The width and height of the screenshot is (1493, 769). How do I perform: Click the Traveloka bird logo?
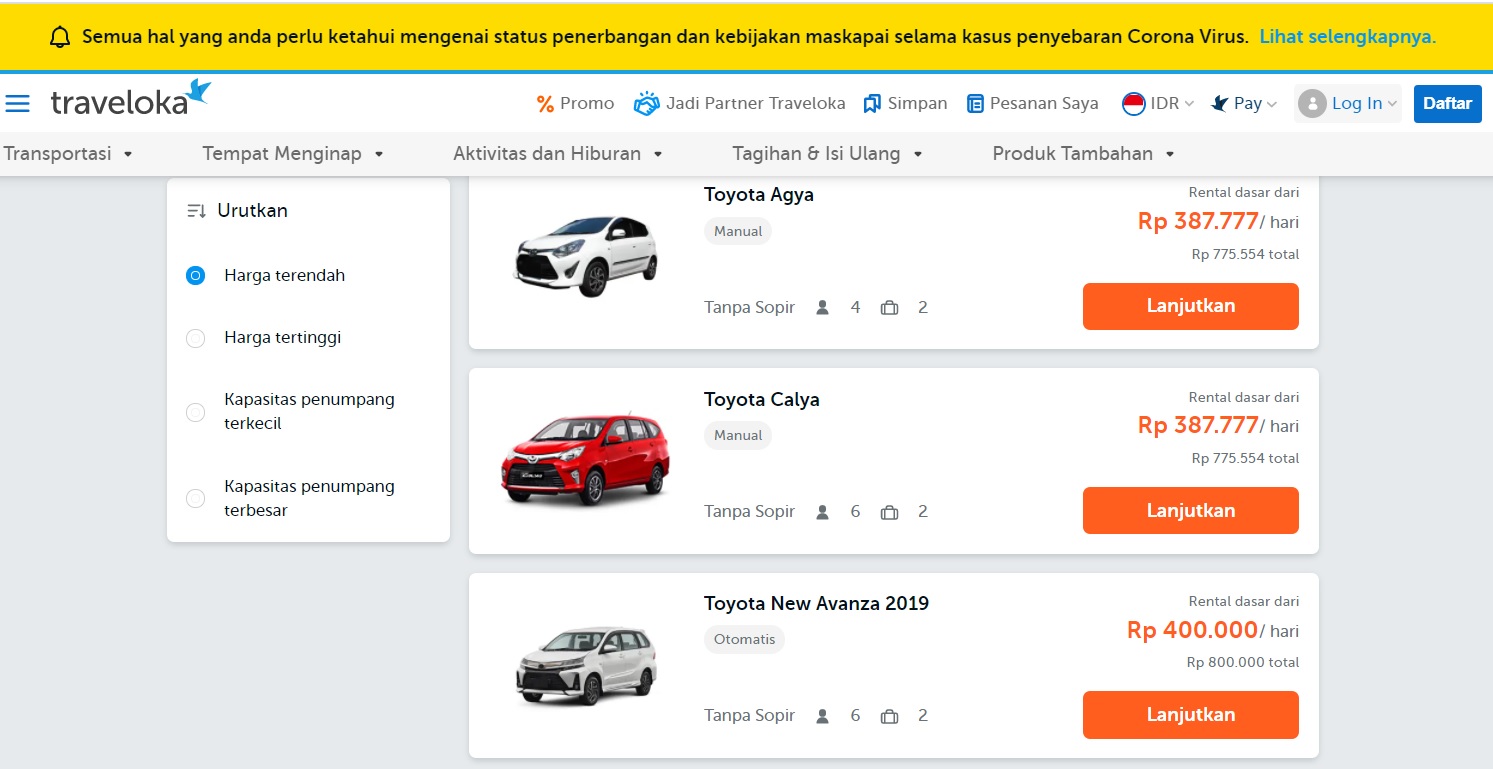coord(198,91)
